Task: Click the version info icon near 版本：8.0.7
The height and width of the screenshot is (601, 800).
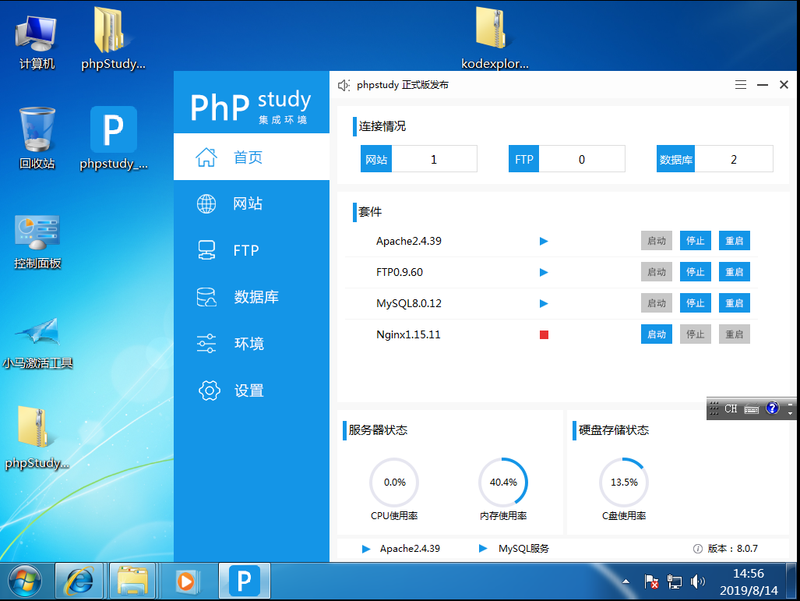Action: tap(697, 549)
